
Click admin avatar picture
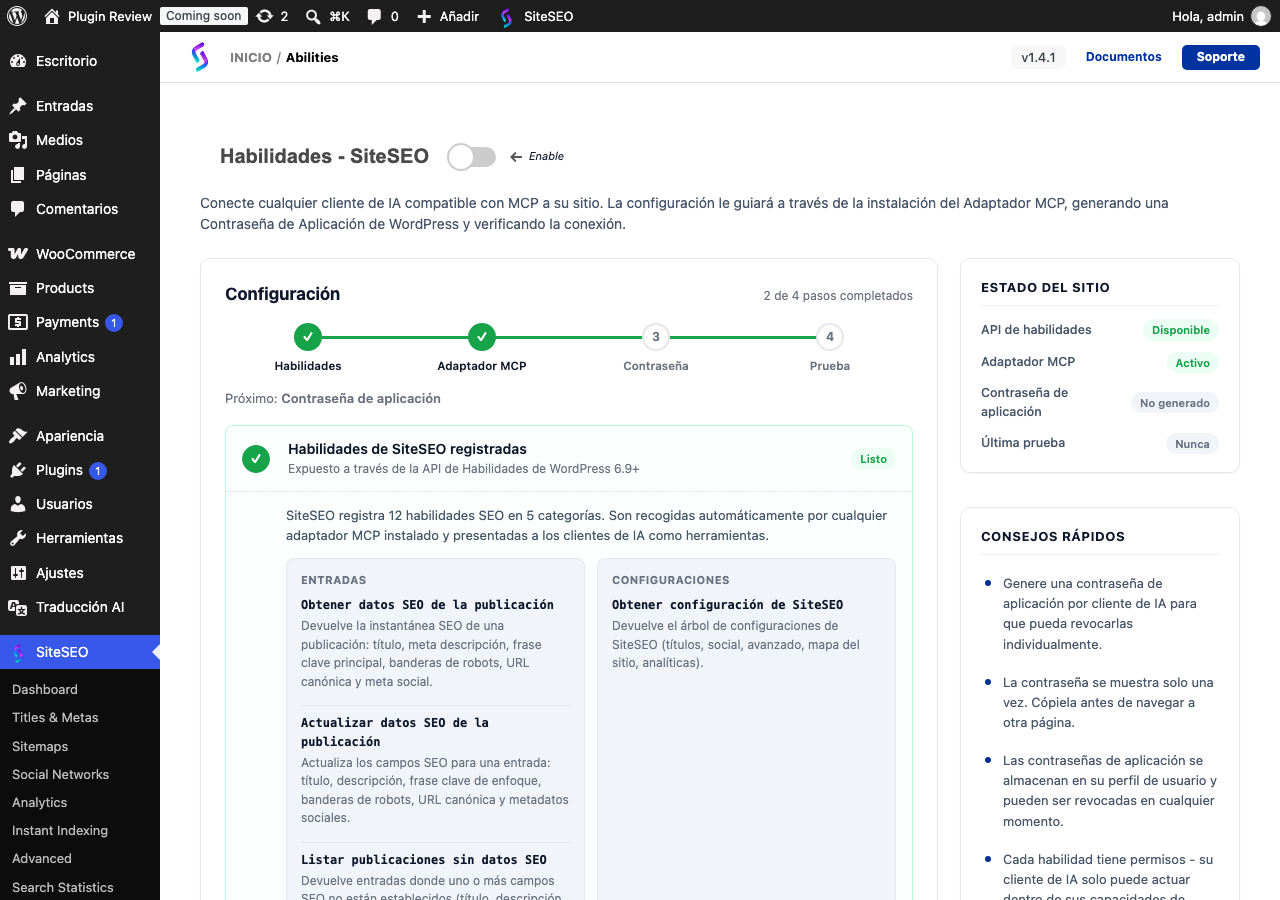coord(1261,16)
